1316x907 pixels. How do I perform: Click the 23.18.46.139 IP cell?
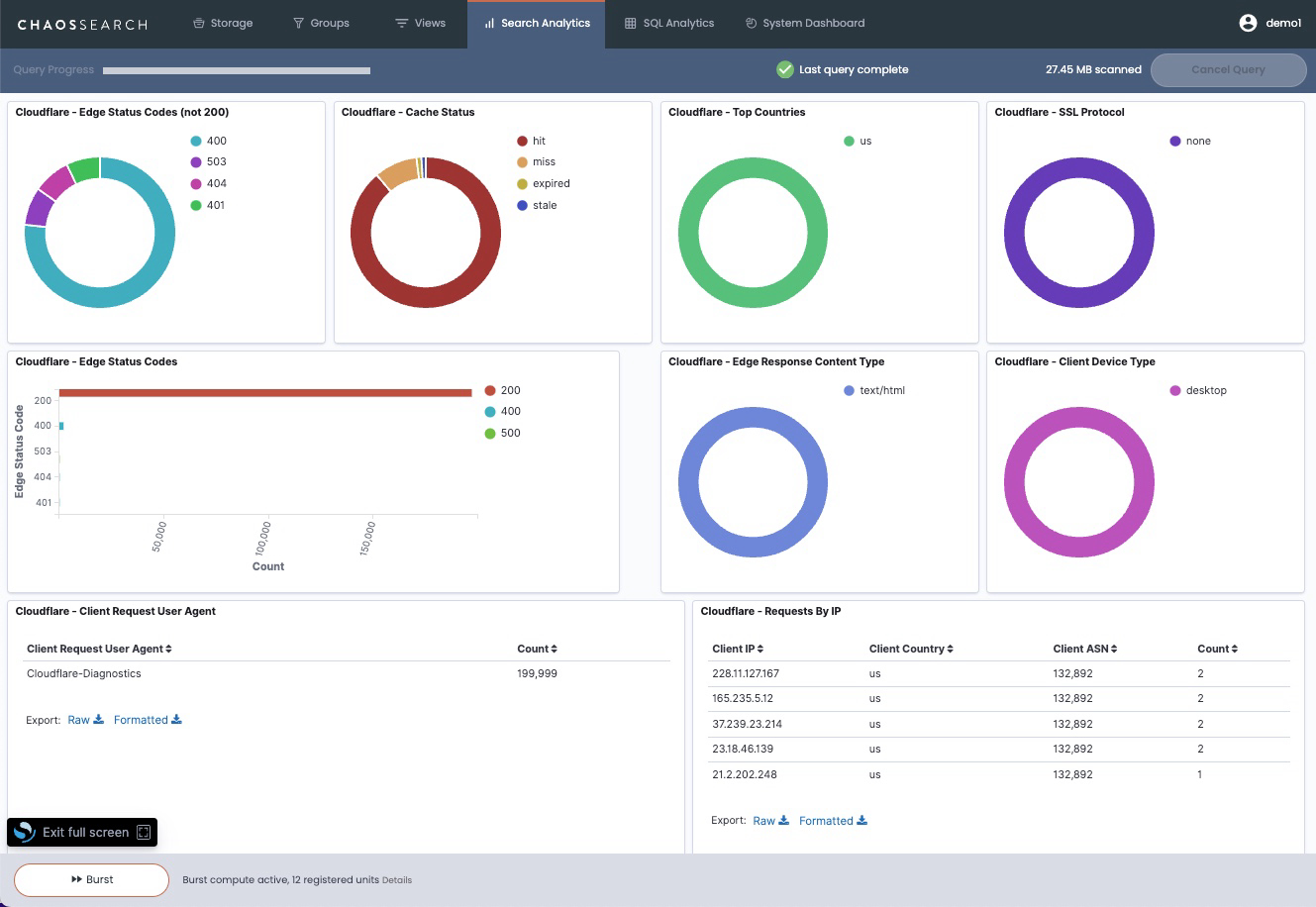pyautogui.click(x=743, y=749)
